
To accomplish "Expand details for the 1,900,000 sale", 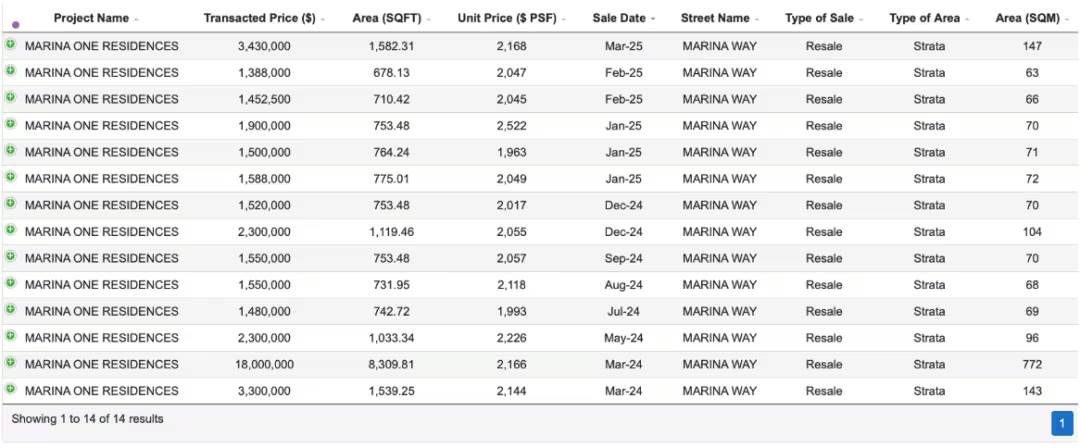I will [x=10, y=124].
